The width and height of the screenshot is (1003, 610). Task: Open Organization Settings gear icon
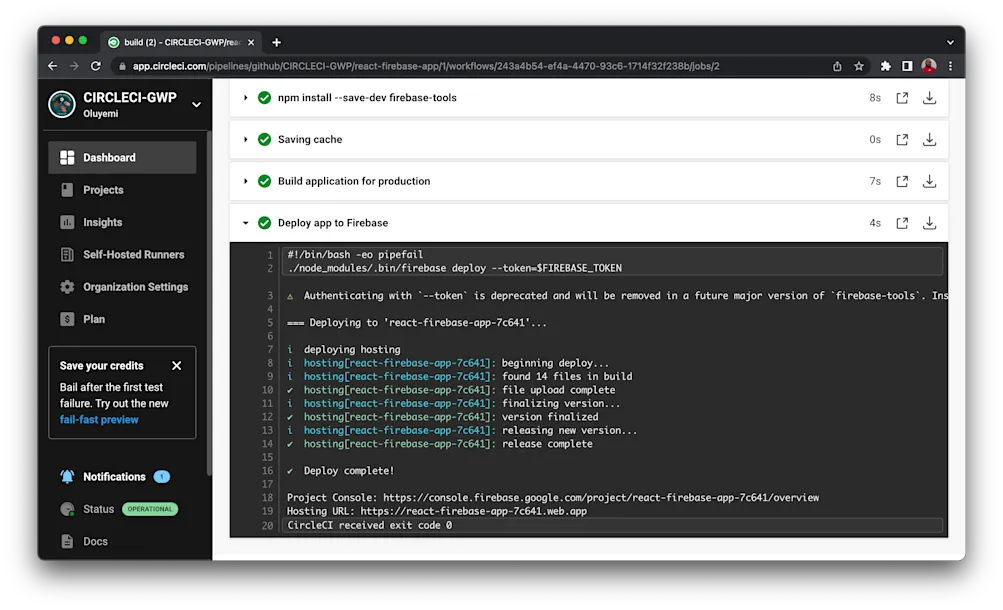point(69,287)
